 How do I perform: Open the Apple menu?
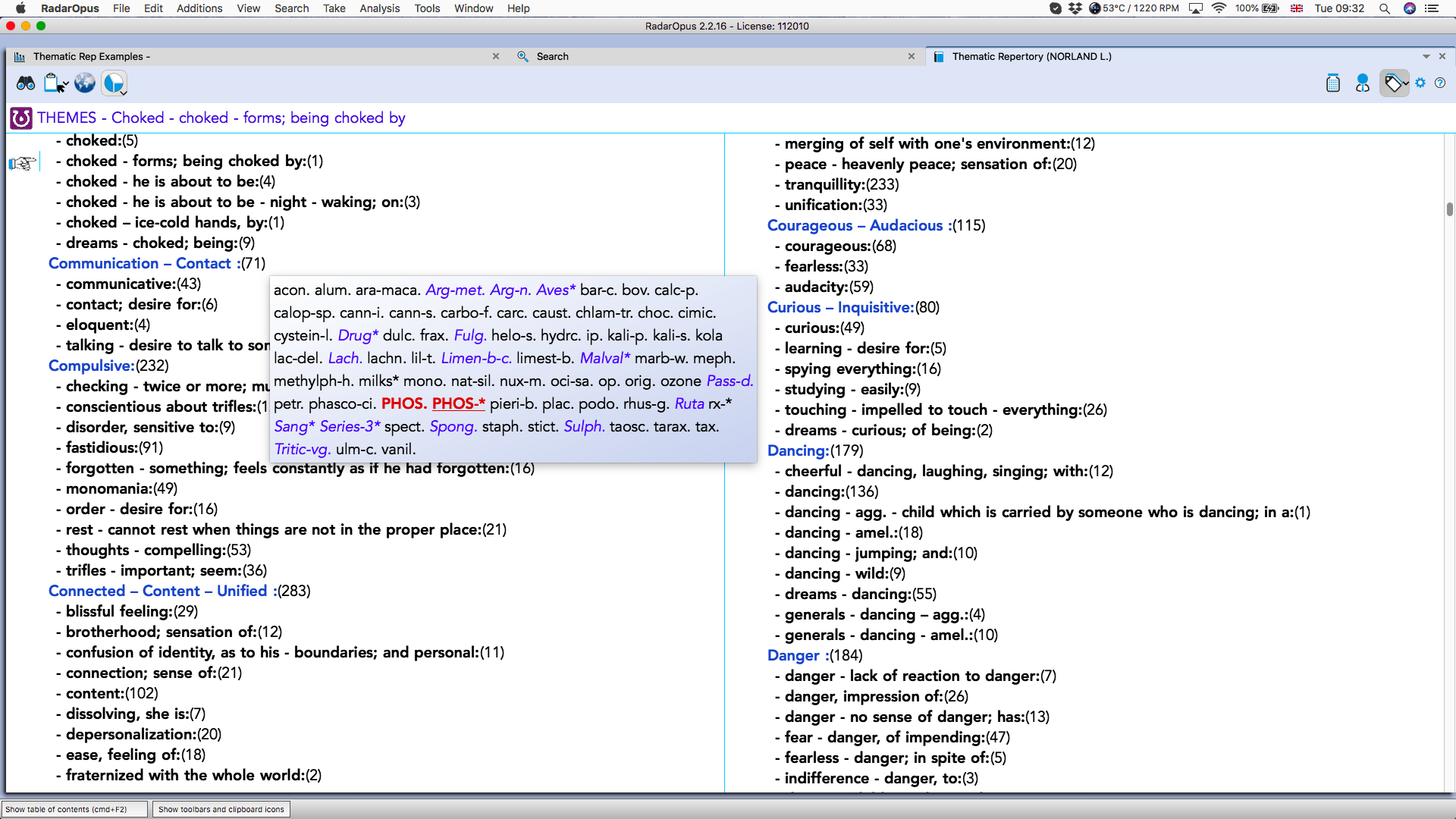click(x=20, y=8)
